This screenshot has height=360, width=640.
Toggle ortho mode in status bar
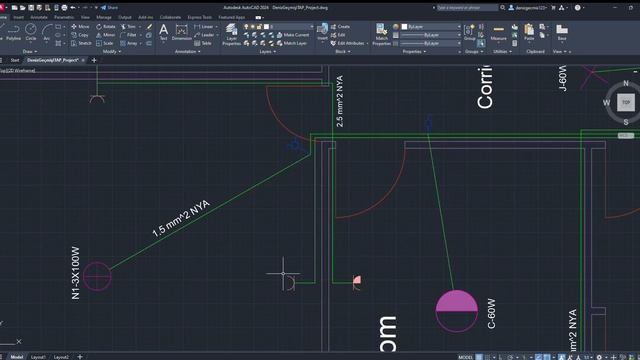pos(501,357)
